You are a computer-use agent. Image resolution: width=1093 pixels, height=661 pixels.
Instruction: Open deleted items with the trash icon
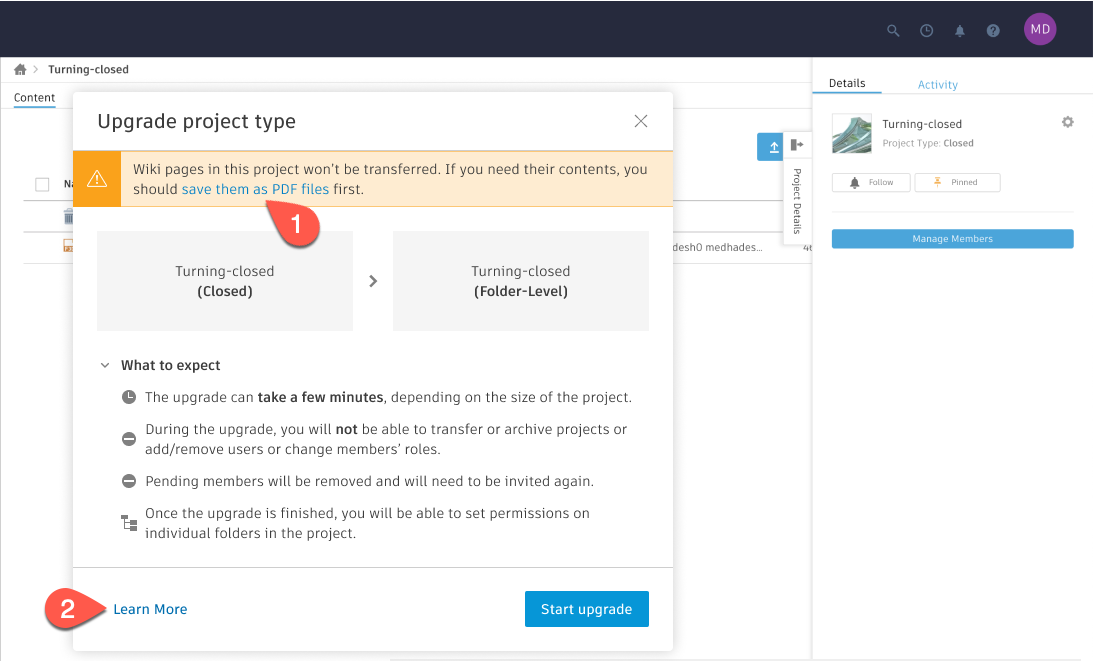coord(69,216)
